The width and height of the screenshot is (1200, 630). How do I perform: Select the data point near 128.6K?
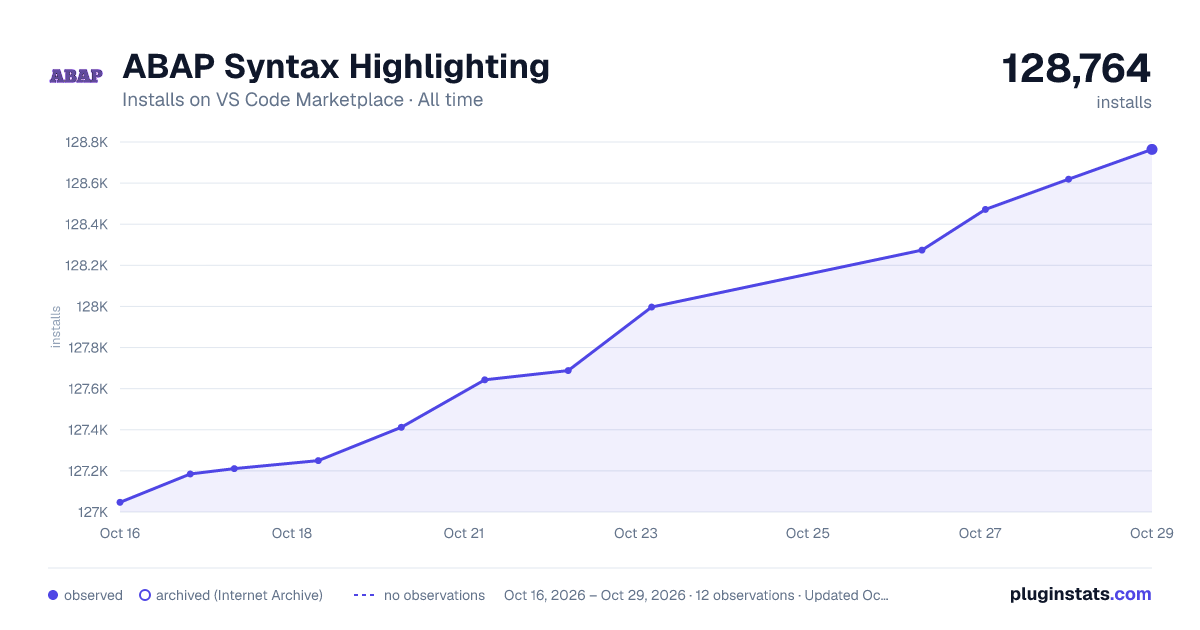1069,179
